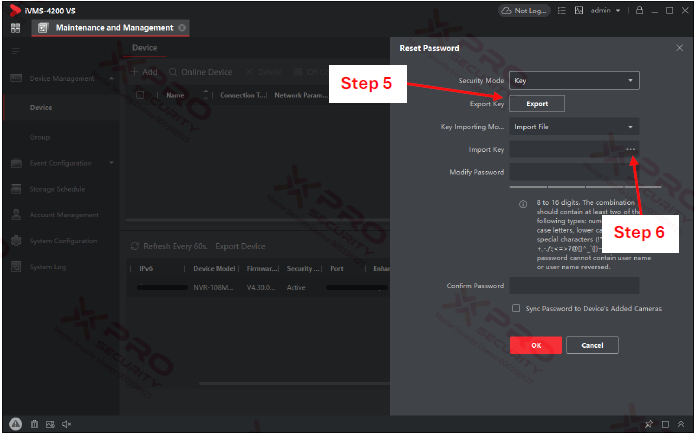Screen dimensions: 695x433
Task: Select the NVR-108M device row cell
Action: tap(213, 288)
